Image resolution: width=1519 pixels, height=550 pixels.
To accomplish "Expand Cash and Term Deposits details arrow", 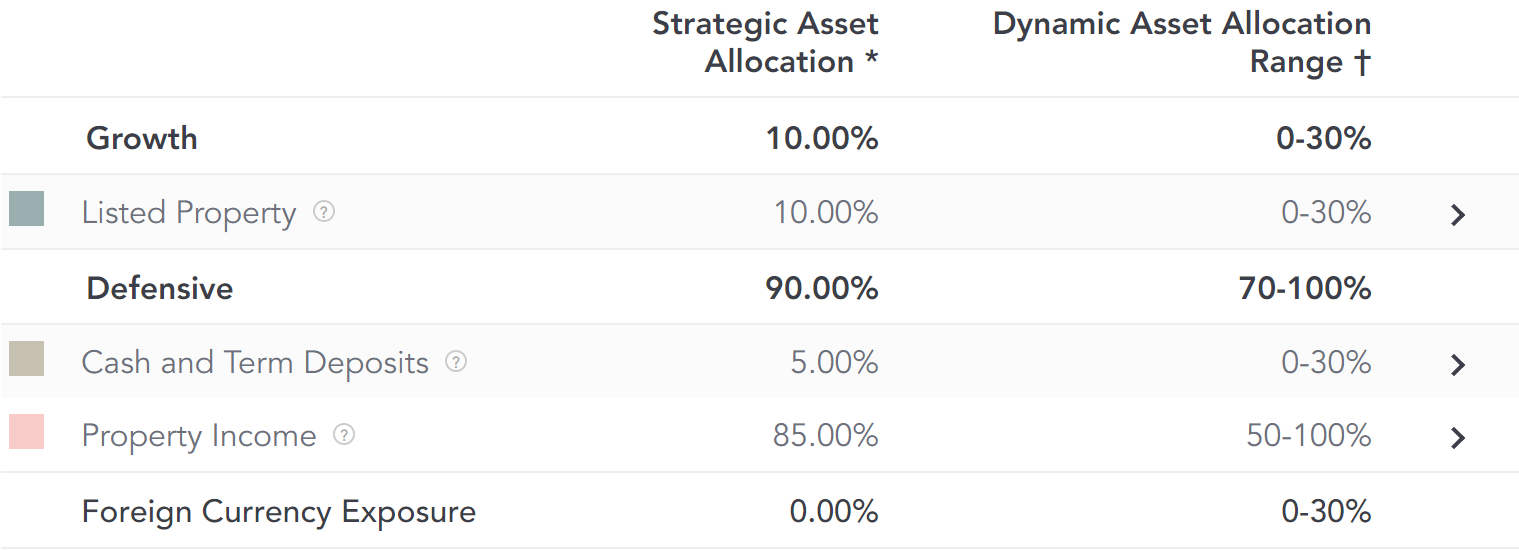I will pyautogui.click(x=1458, y=364).
